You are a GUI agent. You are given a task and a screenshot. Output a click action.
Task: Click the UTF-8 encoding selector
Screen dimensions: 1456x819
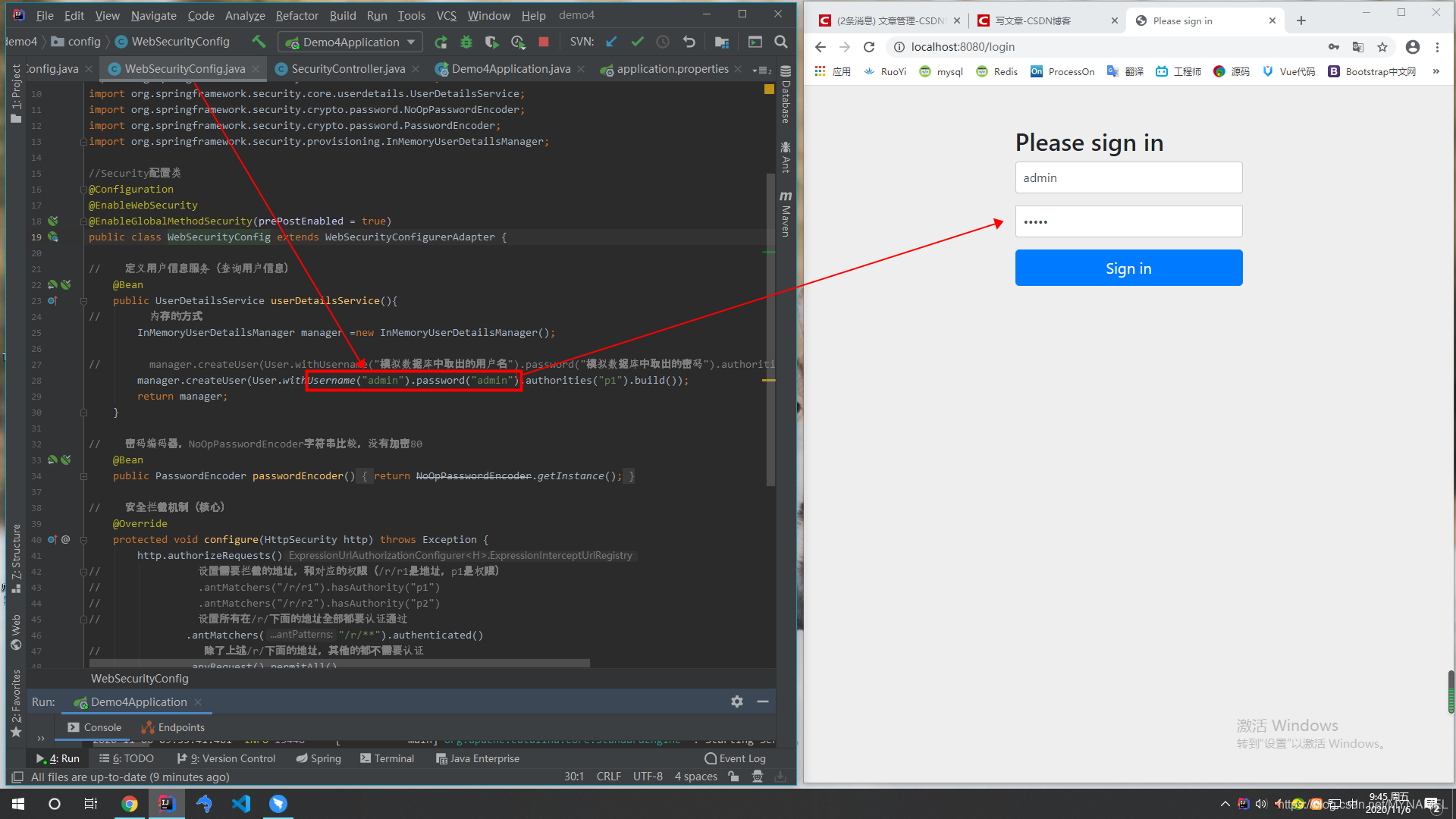[648, 777]
